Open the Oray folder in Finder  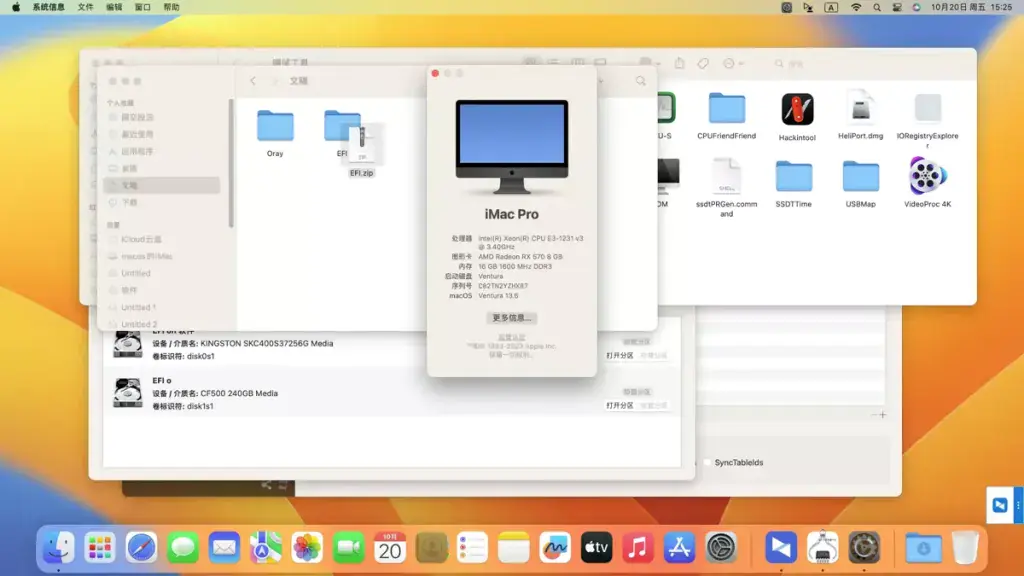point(275,126)
